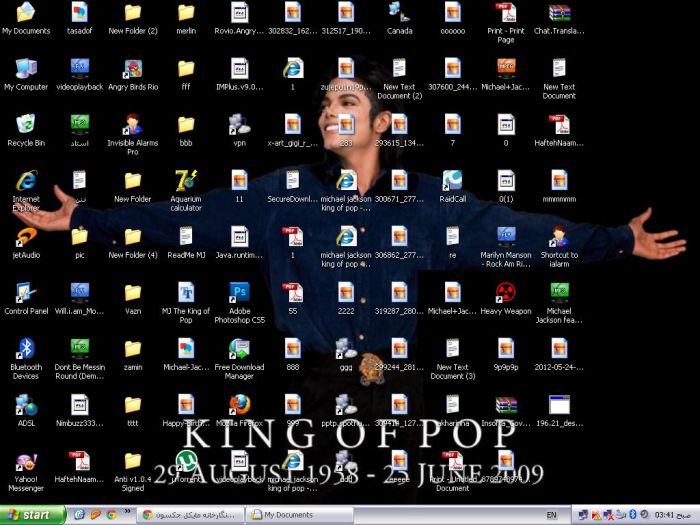Viewport: 700px width, 525px height.
Task: Switch to the Chrome window in taskbar
Action: tap(190, 515)
